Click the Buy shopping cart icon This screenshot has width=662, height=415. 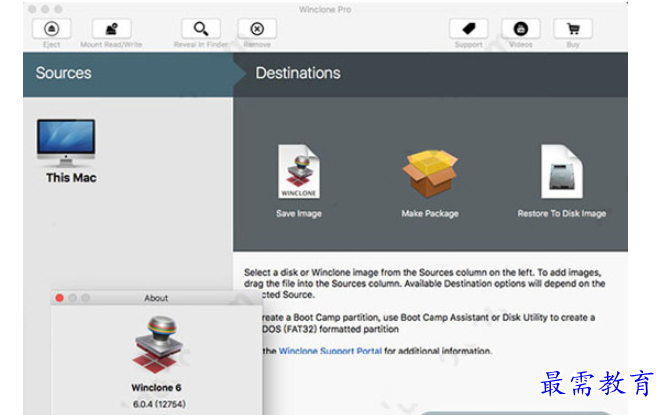coord(573,29)
